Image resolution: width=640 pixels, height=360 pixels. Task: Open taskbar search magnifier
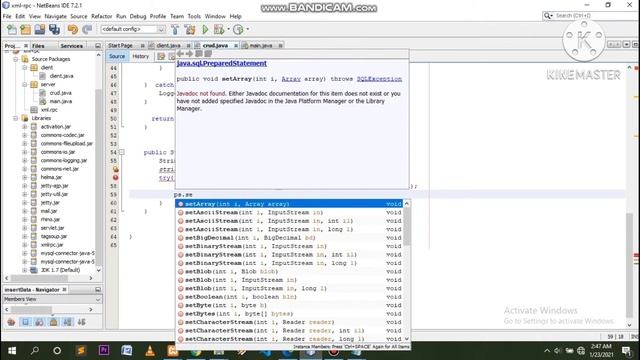[x=35, y=351]
